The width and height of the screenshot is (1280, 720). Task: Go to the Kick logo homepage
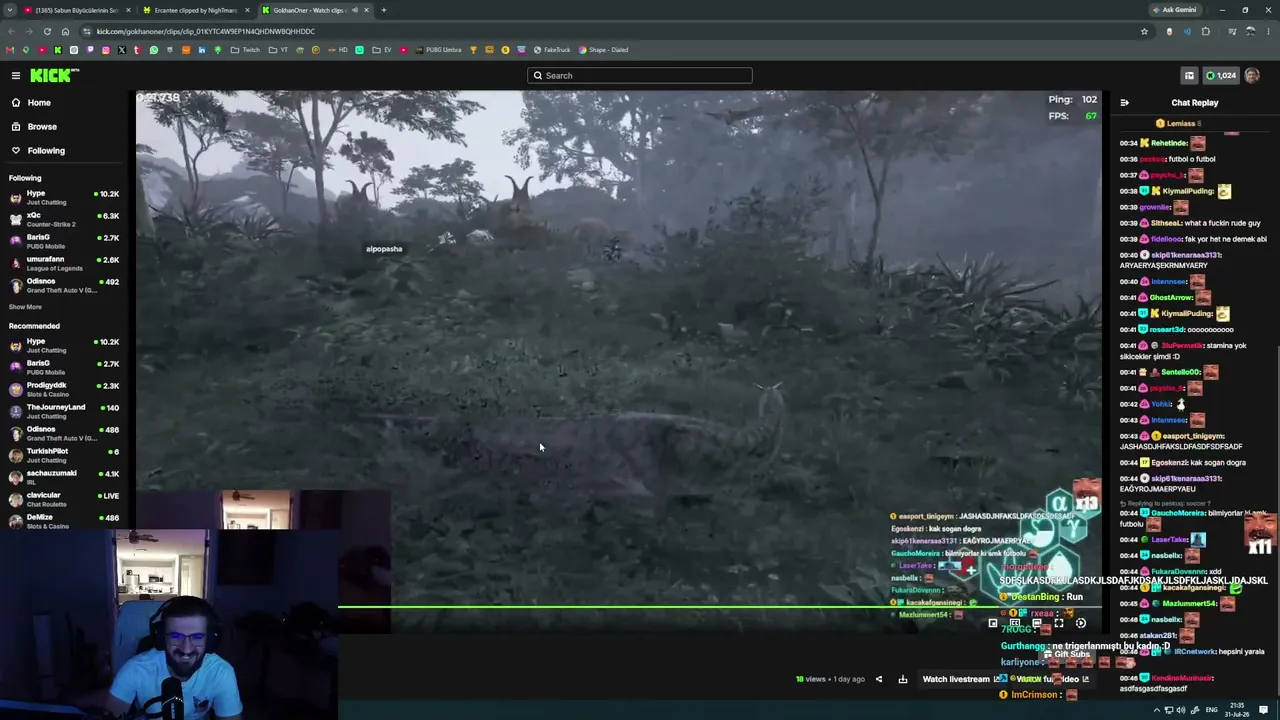[x=54, y=75]
